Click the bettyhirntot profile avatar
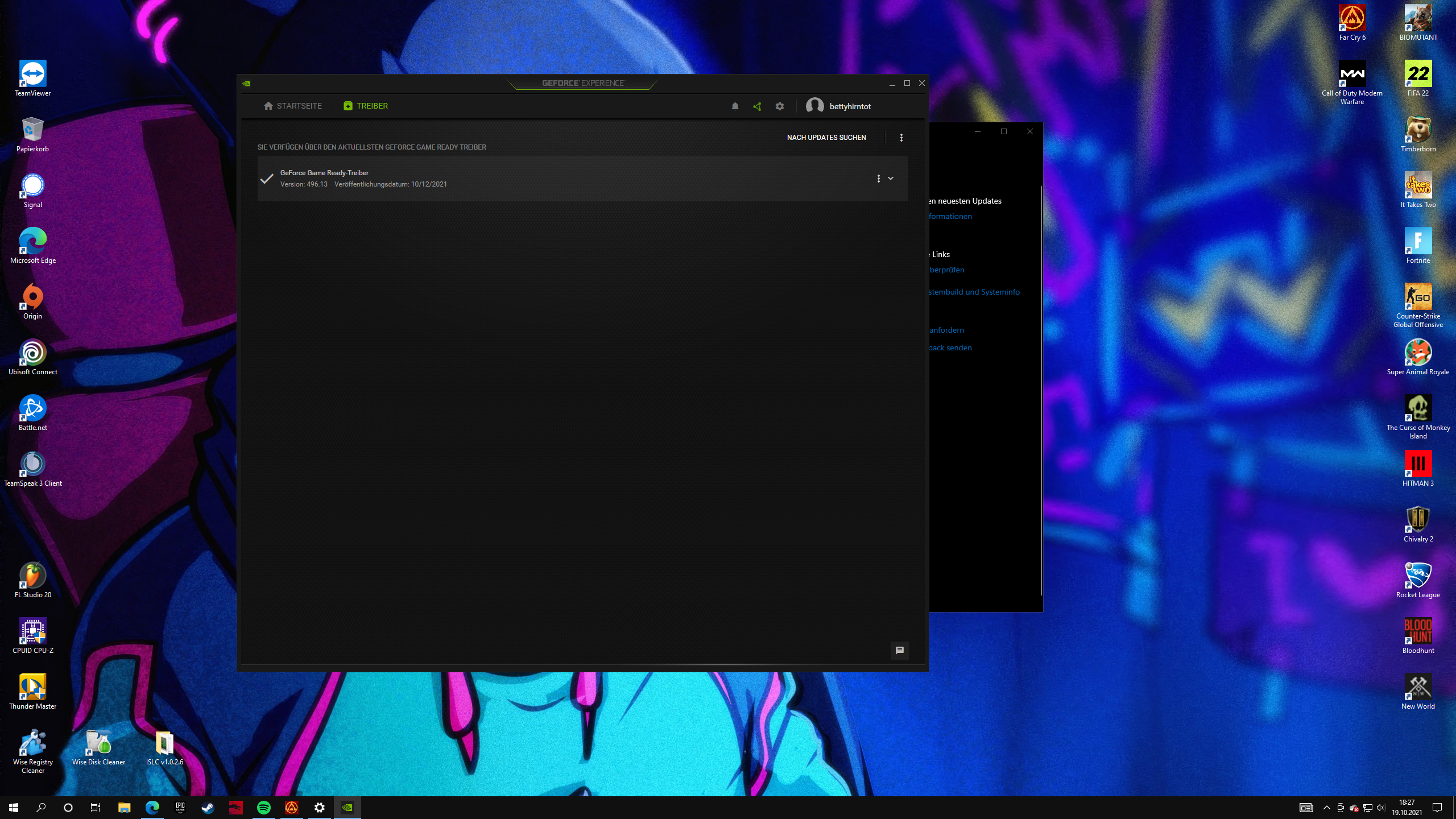Viewport: 1456px width, 819px height. click(814, 106)
